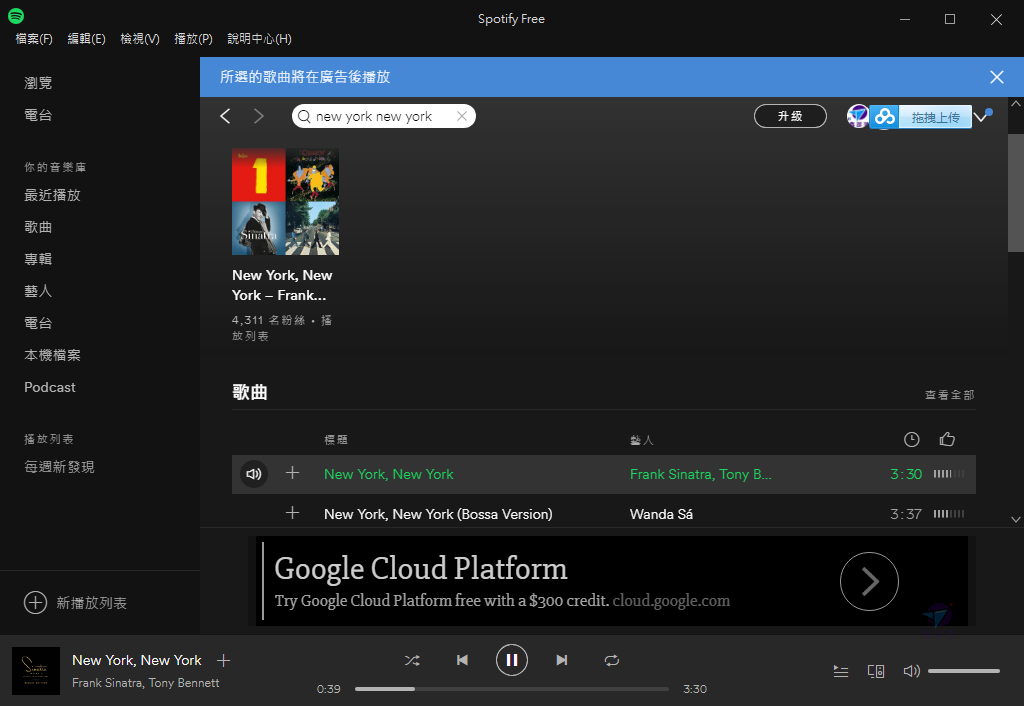The height and width of the screenshot is (706, 1024).
Task: Add Bossa Version track to library
Action: click(293, 513)
